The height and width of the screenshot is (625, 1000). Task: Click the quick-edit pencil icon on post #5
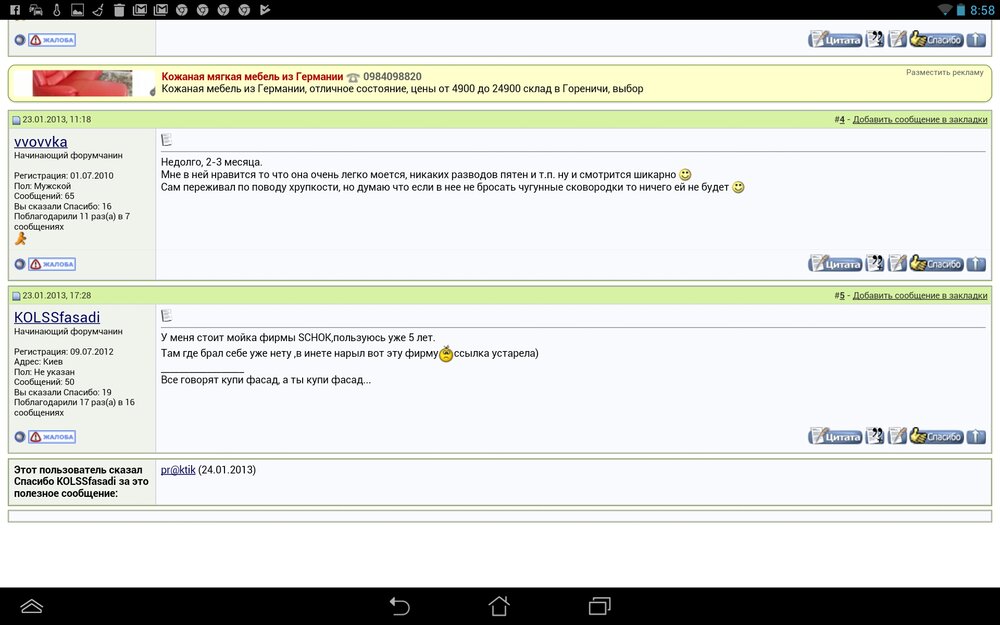coord(896,436)
